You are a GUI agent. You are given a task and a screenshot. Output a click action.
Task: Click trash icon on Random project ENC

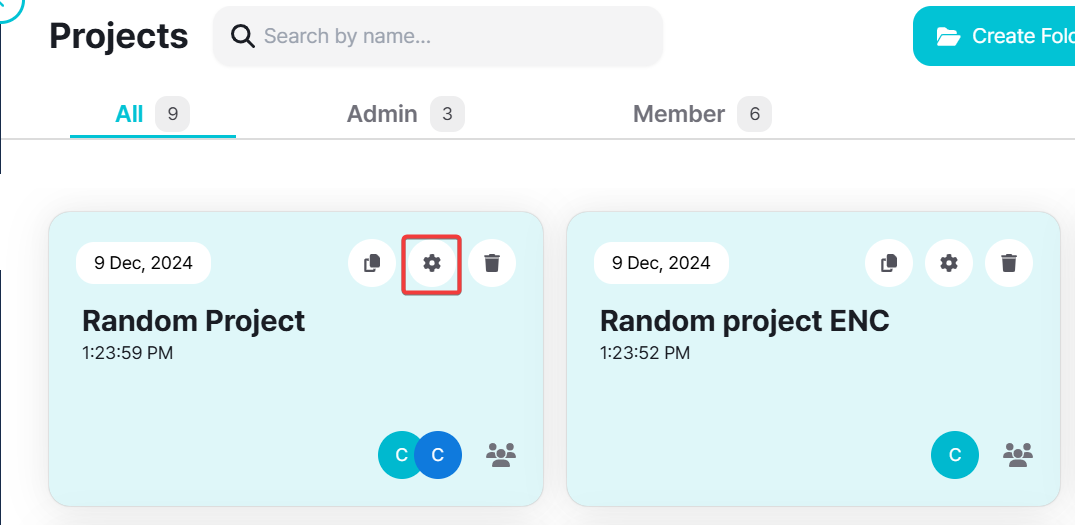pos(1009,263)
